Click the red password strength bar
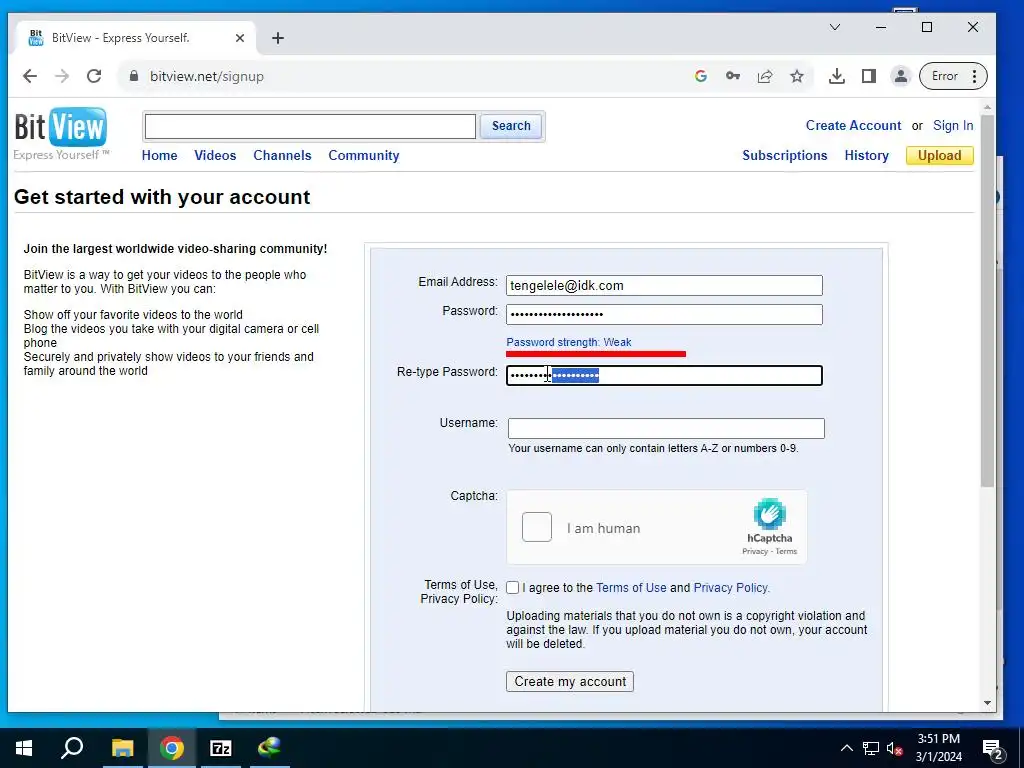The height and width of the screenshot is (768, 1024). pos(596,354)
